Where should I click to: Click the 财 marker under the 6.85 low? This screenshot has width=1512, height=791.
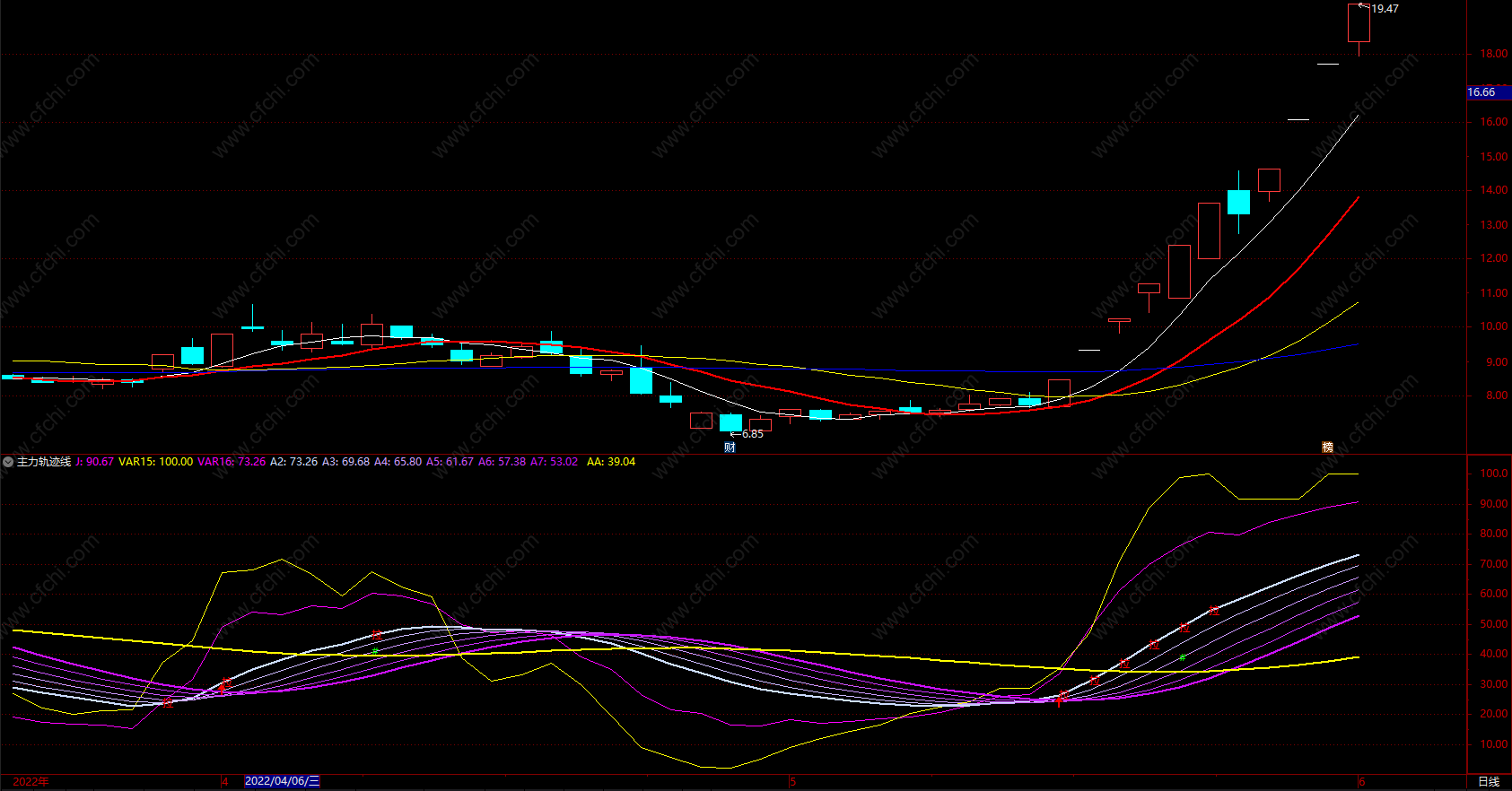coord(730,447)
